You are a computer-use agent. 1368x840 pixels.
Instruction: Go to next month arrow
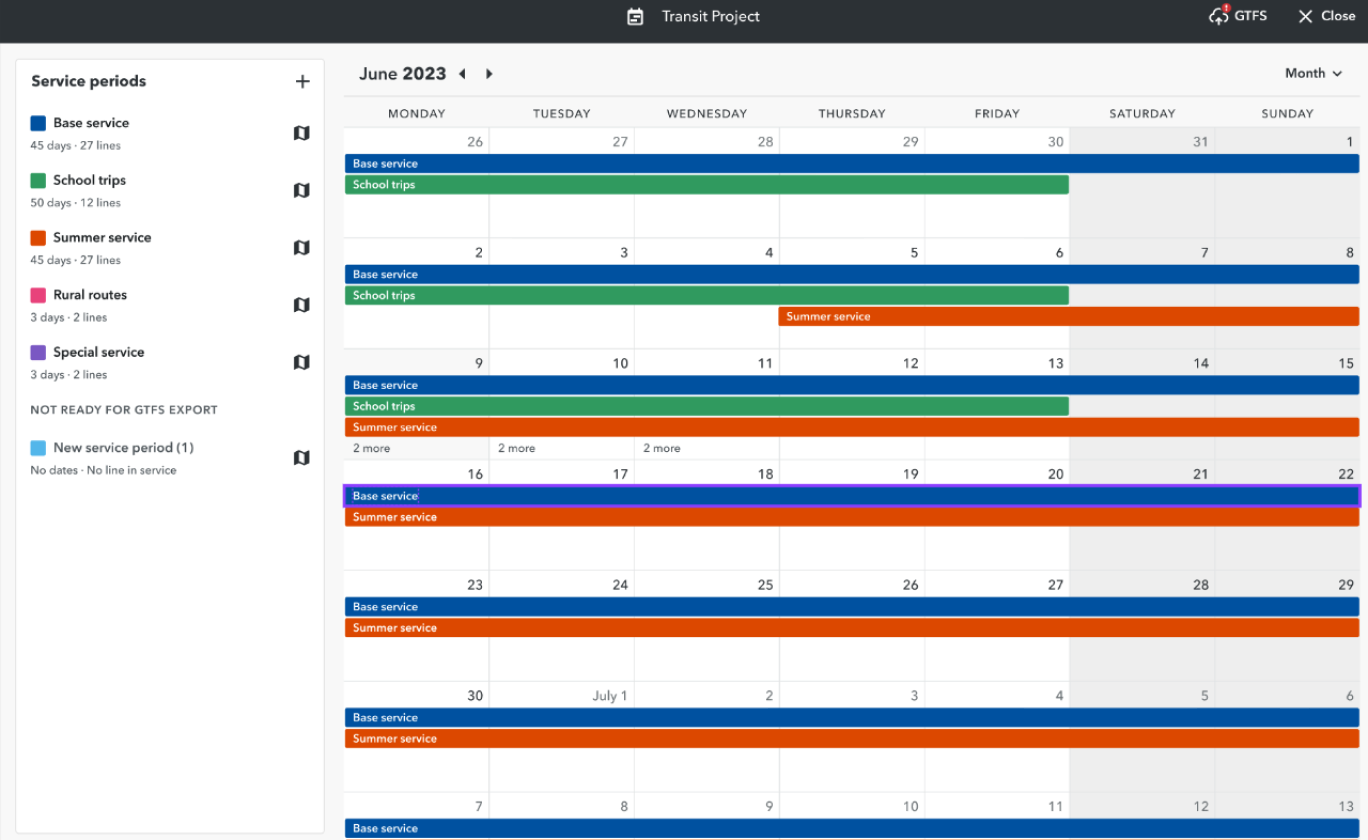(489, 74)
